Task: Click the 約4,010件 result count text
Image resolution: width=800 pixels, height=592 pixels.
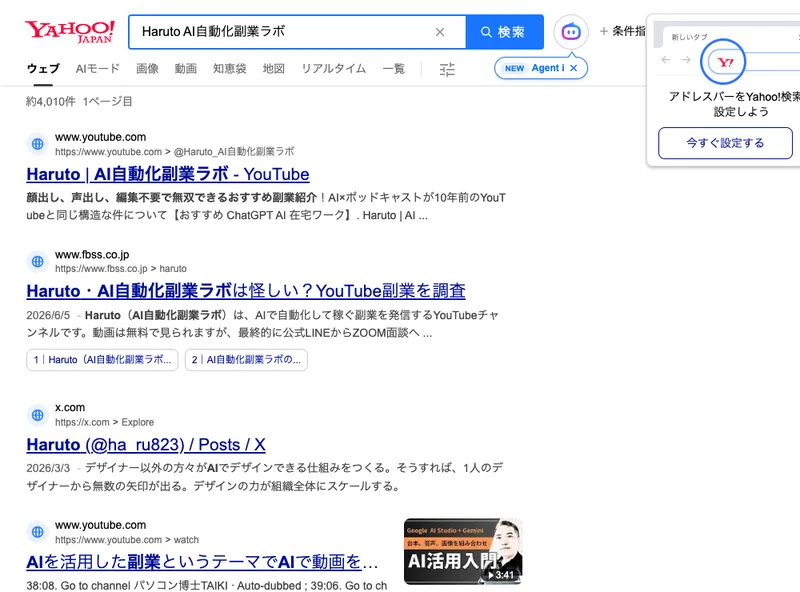Action: (x=51, y=102)
